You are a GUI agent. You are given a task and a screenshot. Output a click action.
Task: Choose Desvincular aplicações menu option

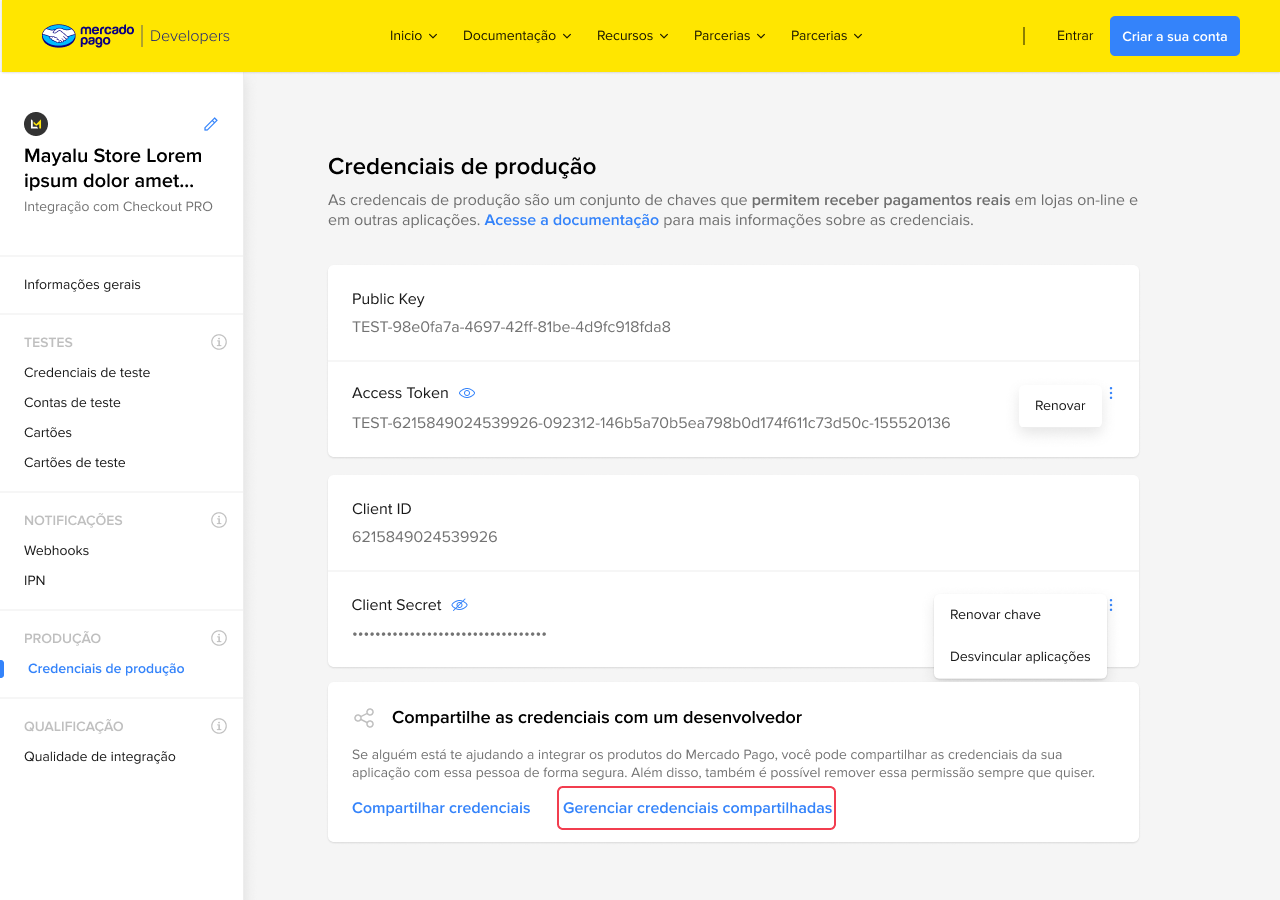click(1020, 657)
